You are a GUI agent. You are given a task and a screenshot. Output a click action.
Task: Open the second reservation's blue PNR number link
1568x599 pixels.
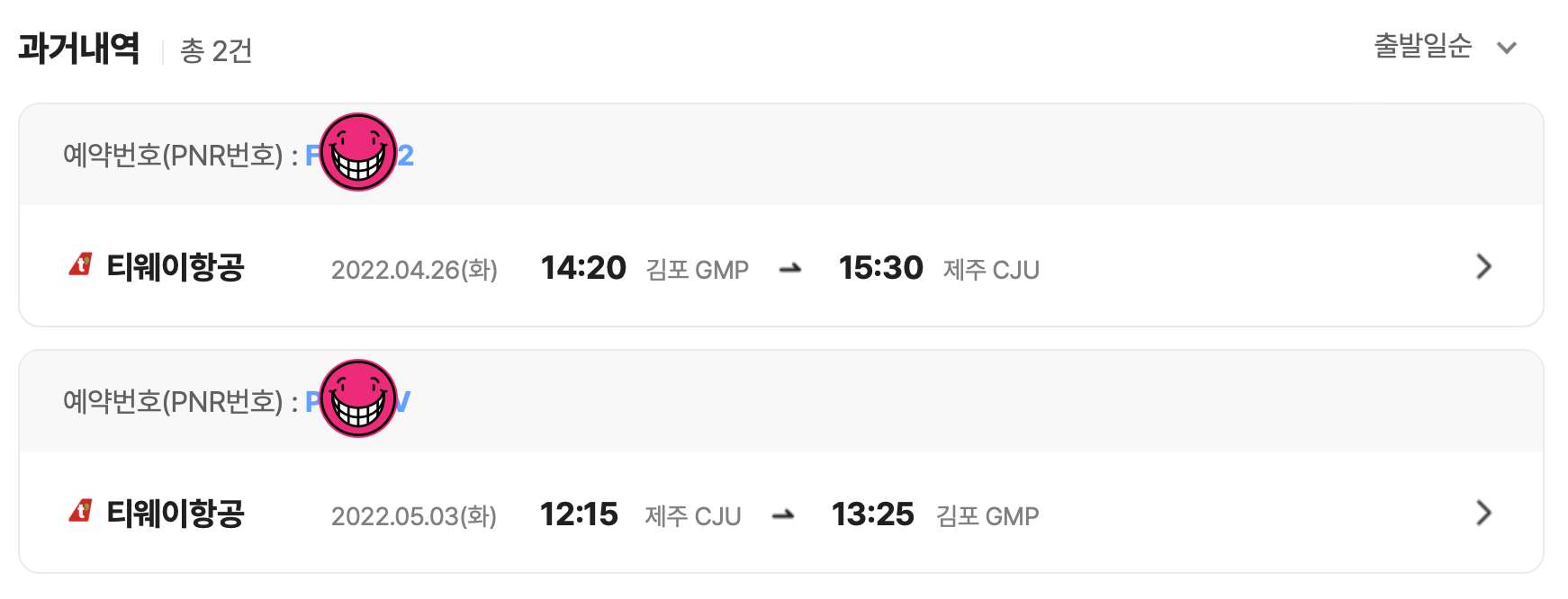tap(401, 402)
